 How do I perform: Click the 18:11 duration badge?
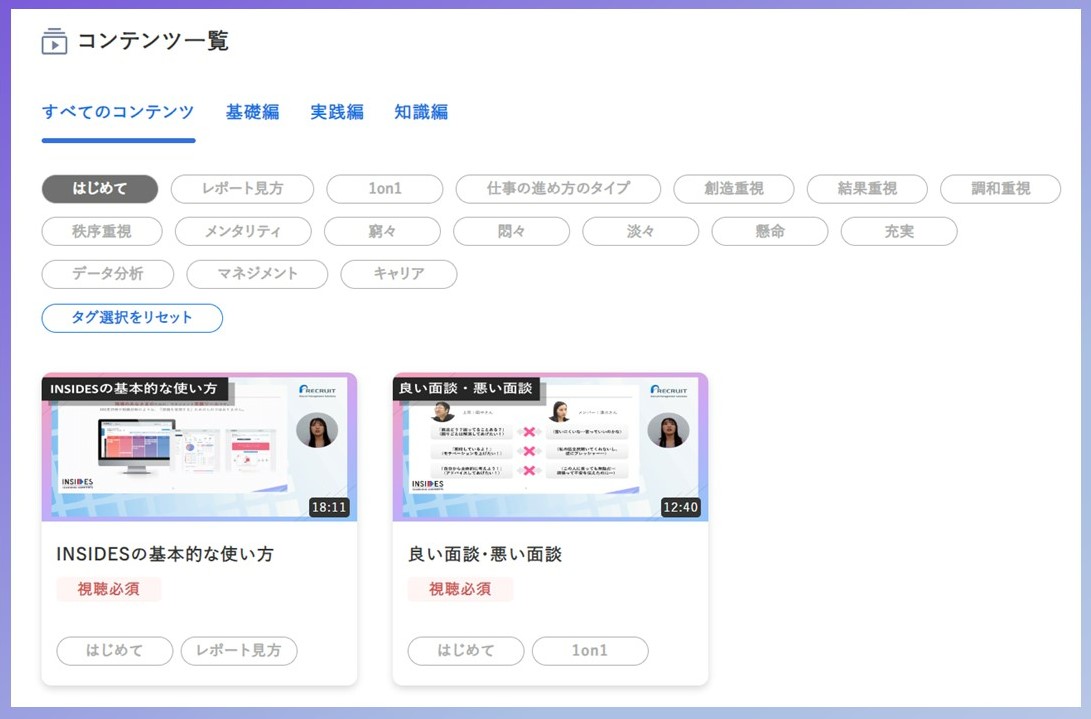click(329, 507)
